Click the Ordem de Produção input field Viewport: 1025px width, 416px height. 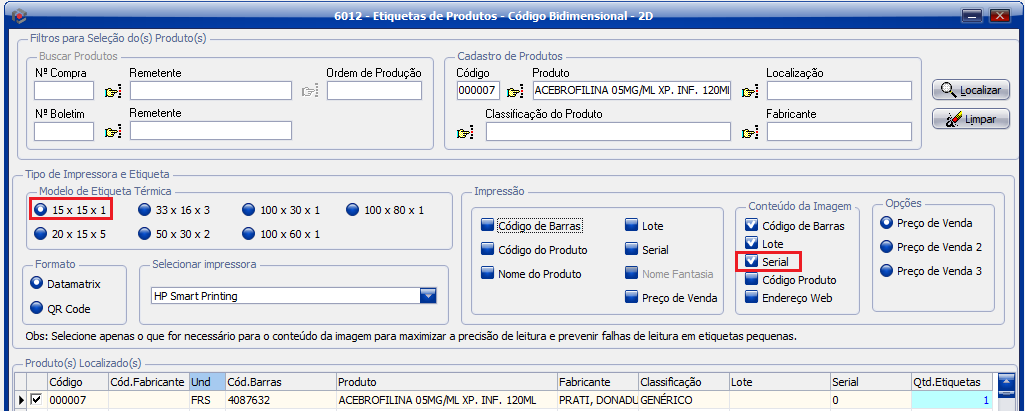click(374, 91)
